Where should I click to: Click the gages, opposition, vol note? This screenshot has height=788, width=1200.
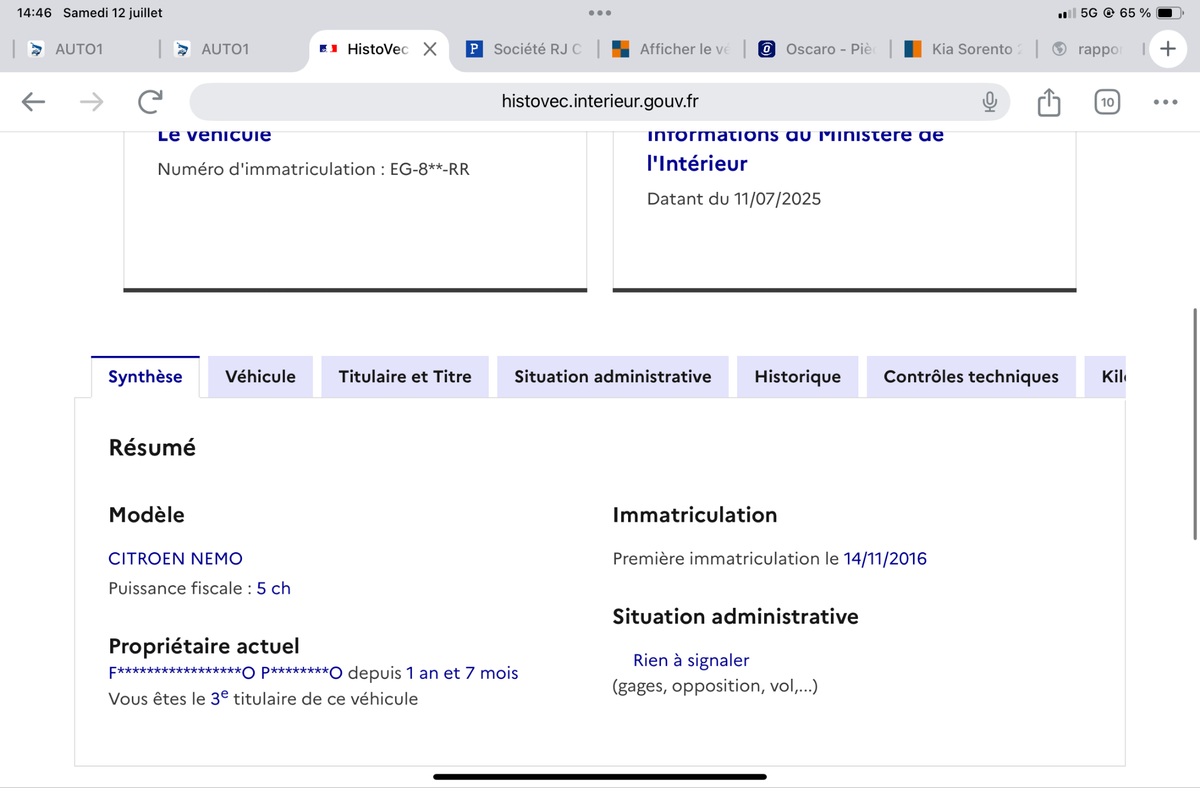[715, 686]
